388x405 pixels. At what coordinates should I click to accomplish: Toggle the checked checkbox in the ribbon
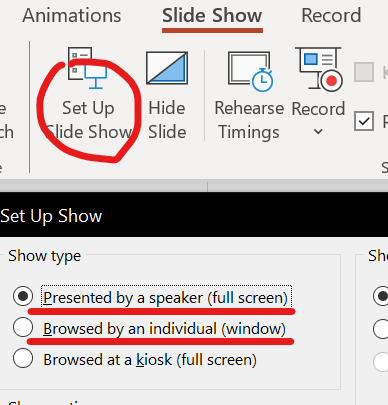[364, 121]
